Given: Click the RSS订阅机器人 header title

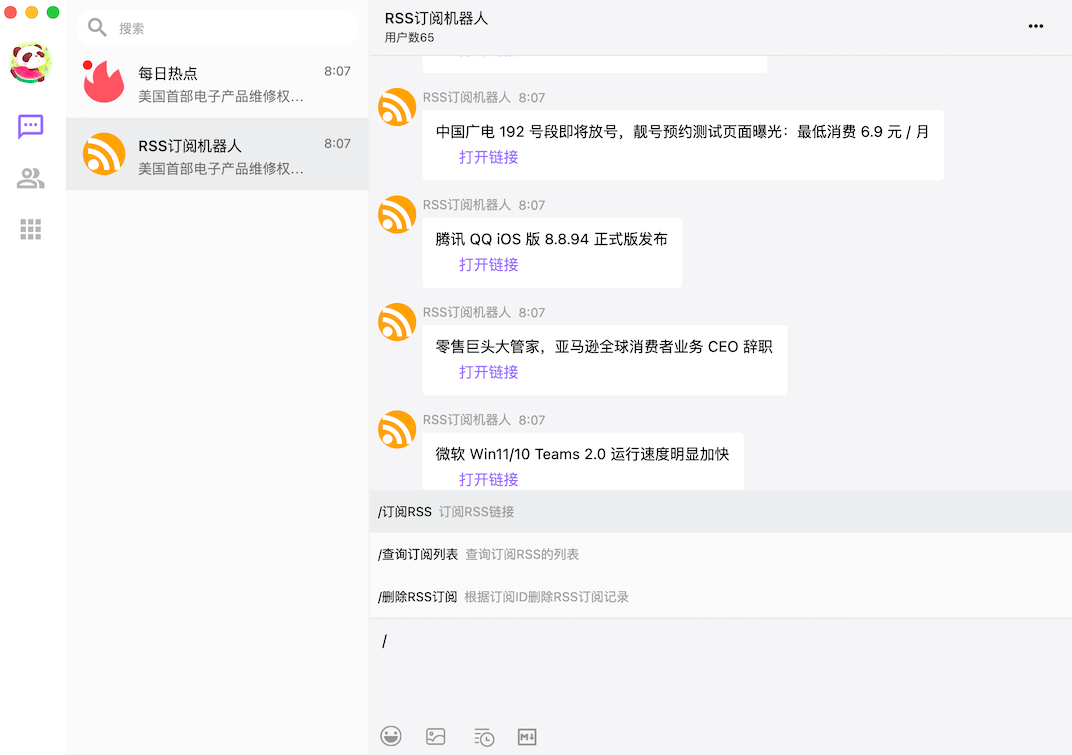Looking at the screenshot, I should tap(436, 18).
